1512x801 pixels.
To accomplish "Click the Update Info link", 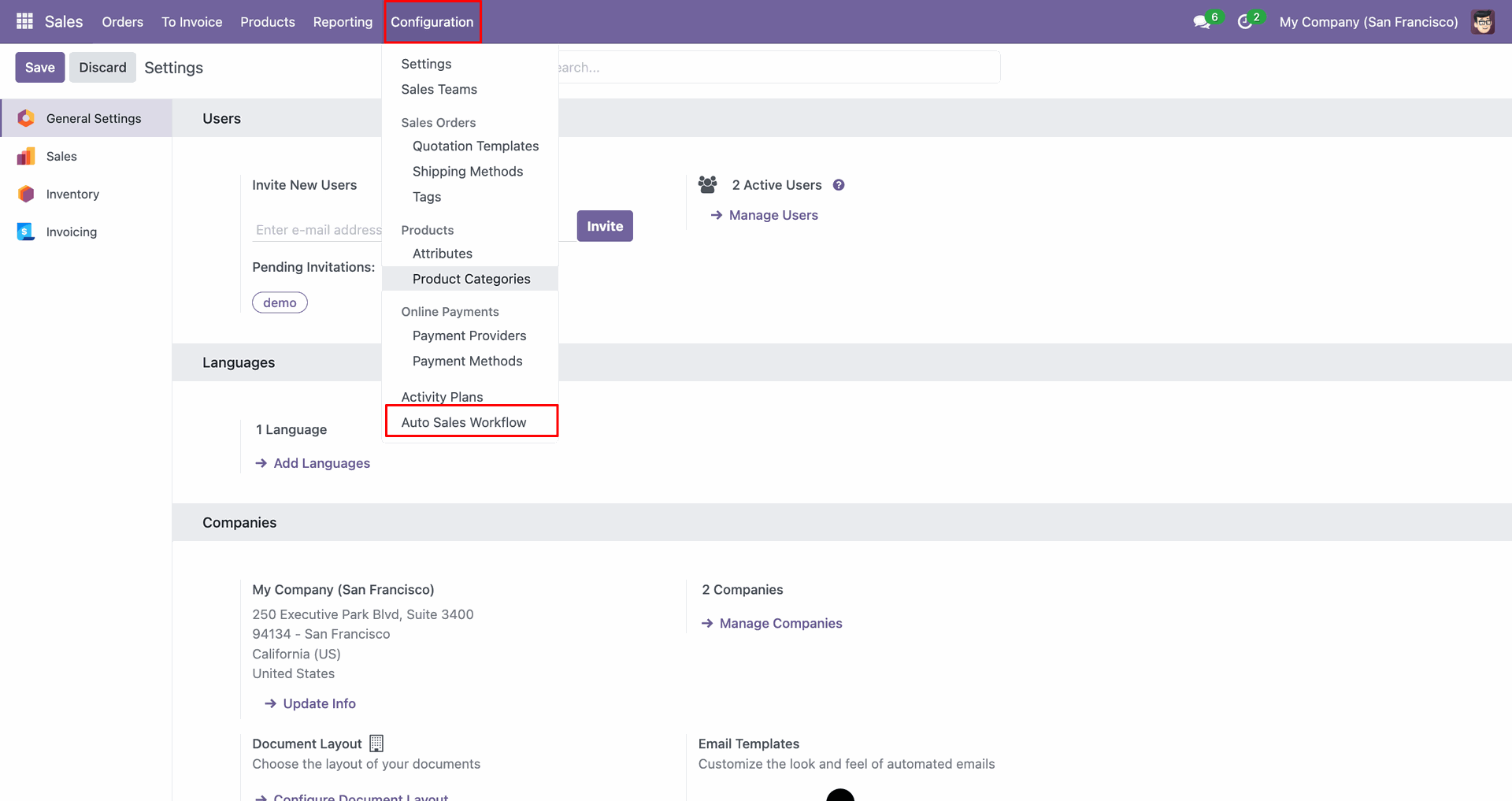I will point(310,703).
